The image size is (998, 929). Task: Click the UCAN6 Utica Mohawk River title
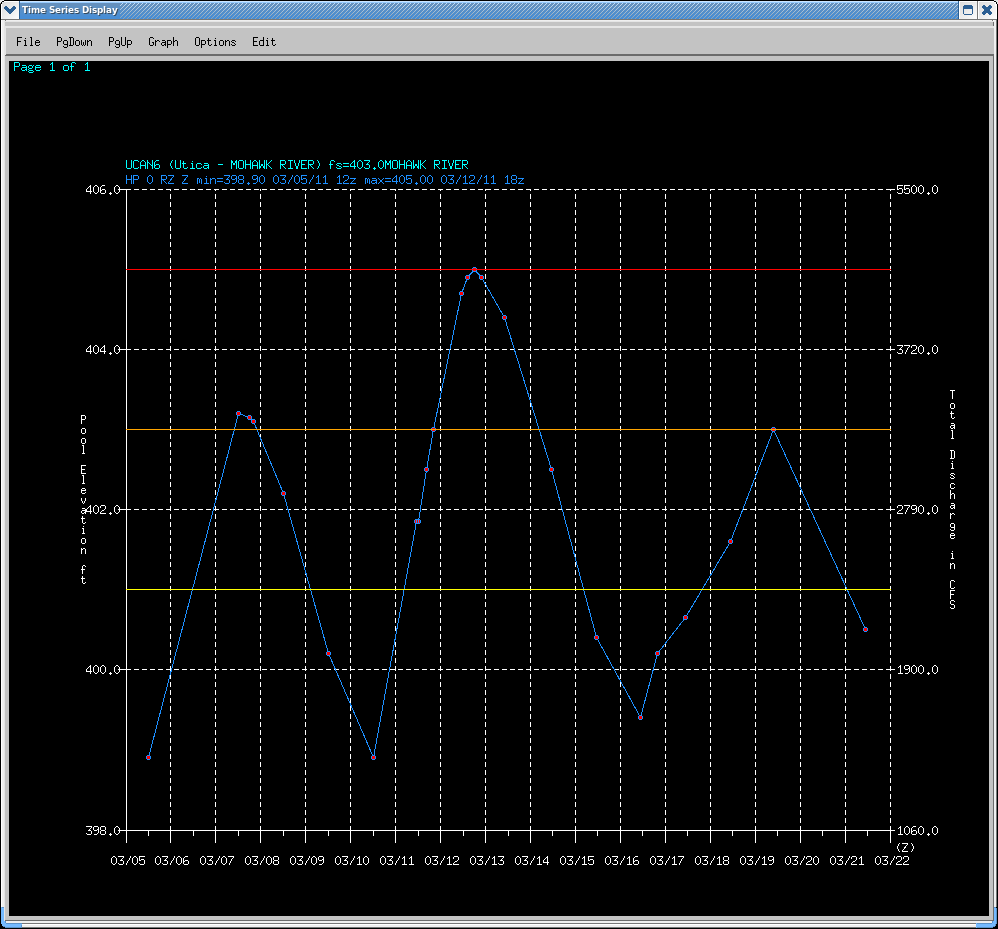[297, 165]
